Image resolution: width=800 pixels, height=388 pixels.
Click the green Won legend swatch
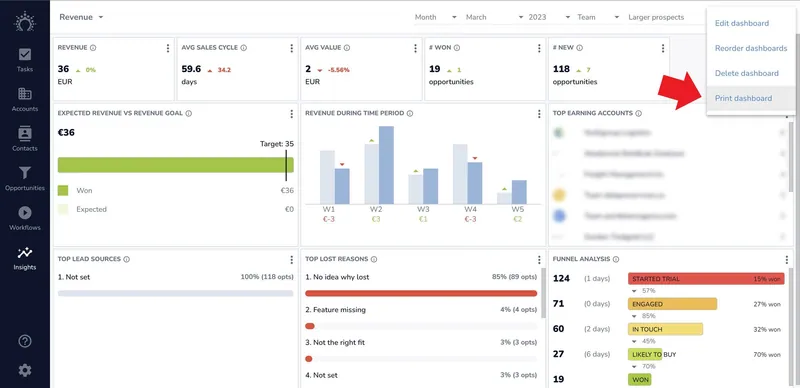[63, 190]
